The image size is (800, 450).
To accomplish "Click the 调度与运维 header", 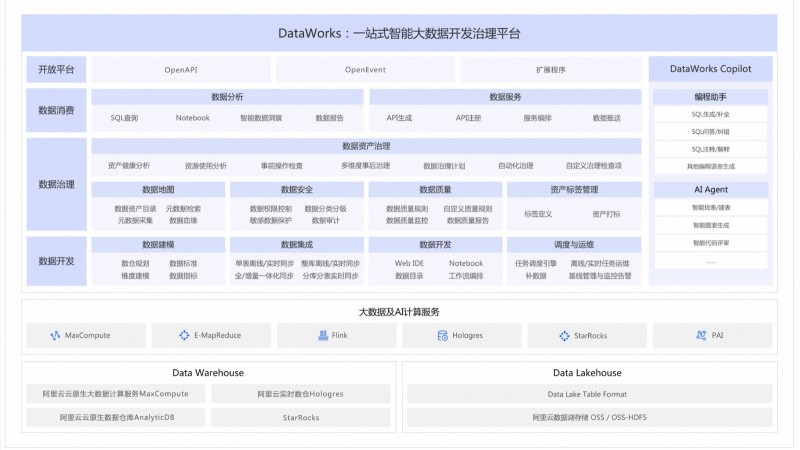I will (x=574, y=245).
